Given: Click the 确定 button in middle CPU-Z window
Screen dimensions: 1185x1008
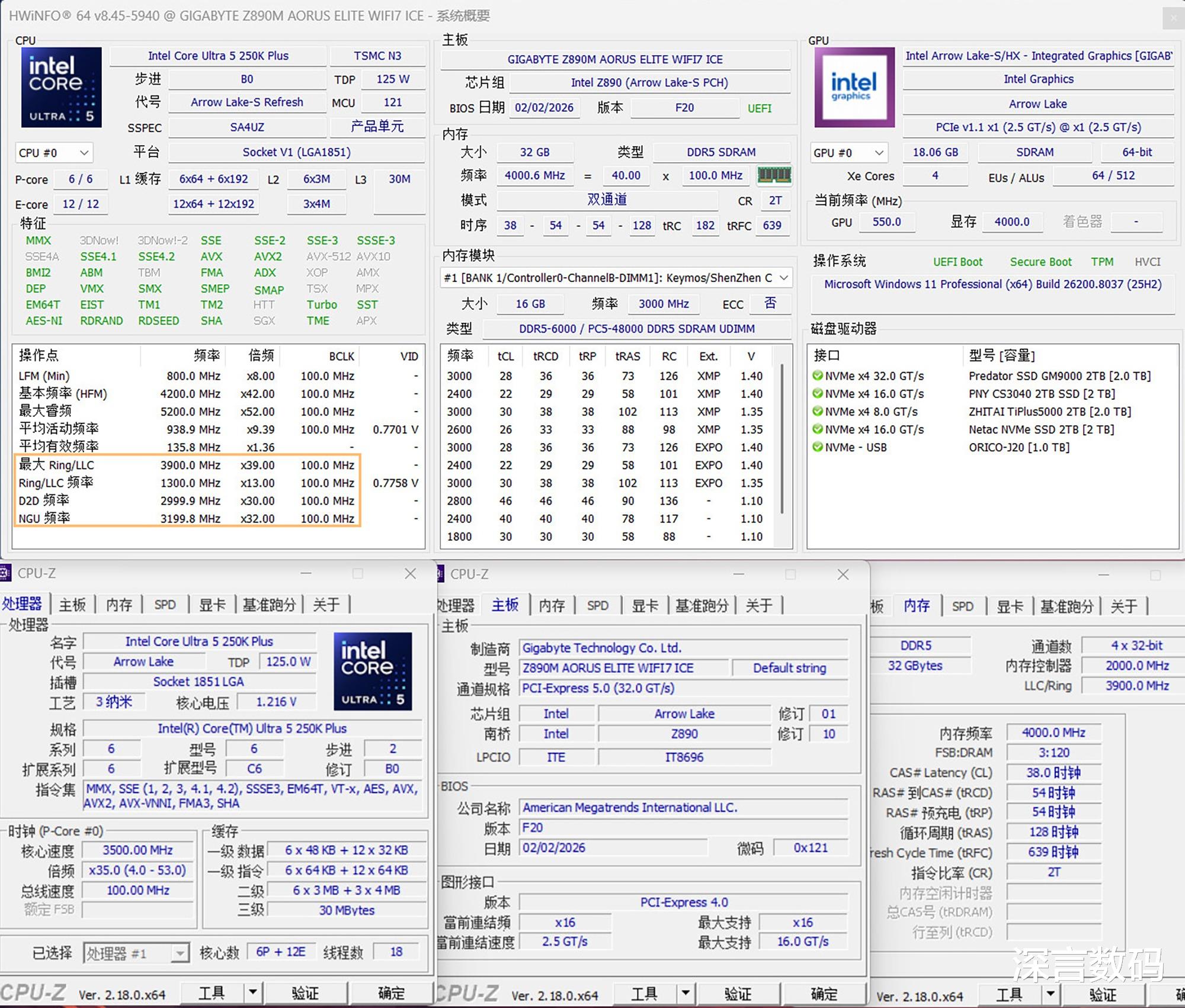Looking at the screenshot, I should [x=824, y=993].
